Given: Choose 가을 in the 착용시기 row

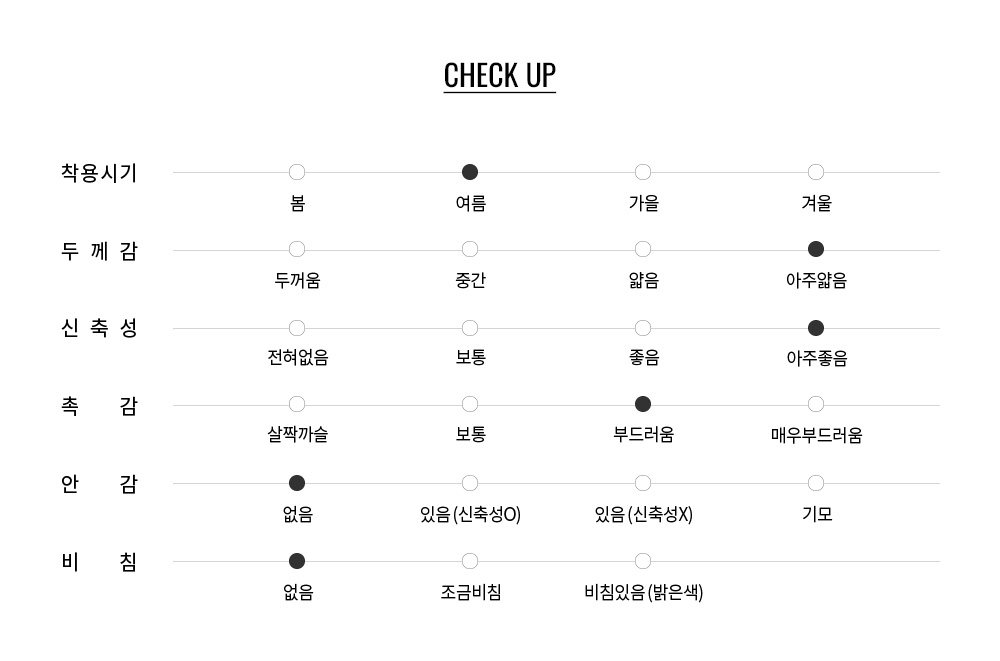Looking at the screenshot, I should tap(643, 172).
